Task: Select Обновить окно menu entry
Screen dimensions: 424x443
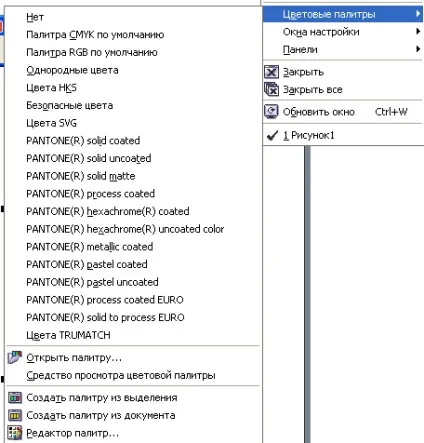Action: pos(343,112)
